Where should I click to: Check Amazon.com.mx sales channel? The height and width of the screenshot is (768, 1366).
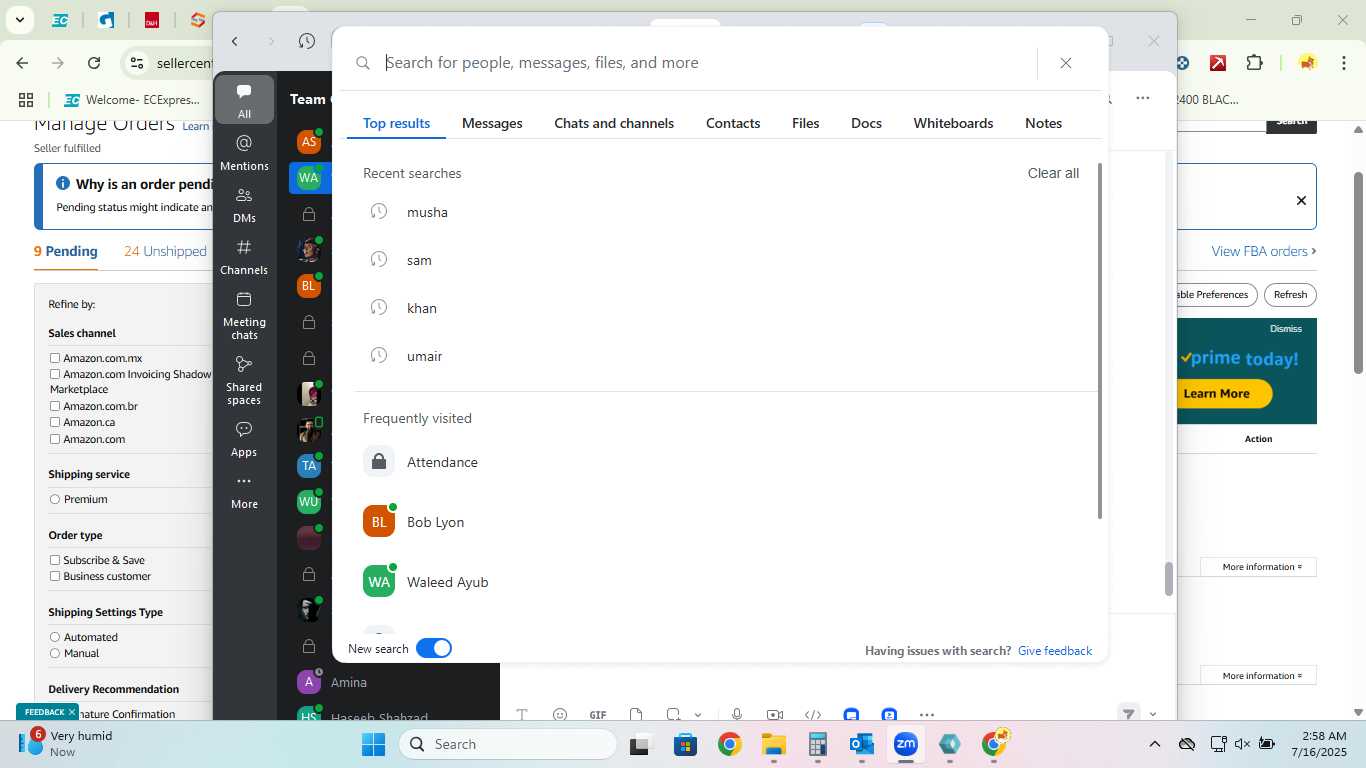[55, 358]
